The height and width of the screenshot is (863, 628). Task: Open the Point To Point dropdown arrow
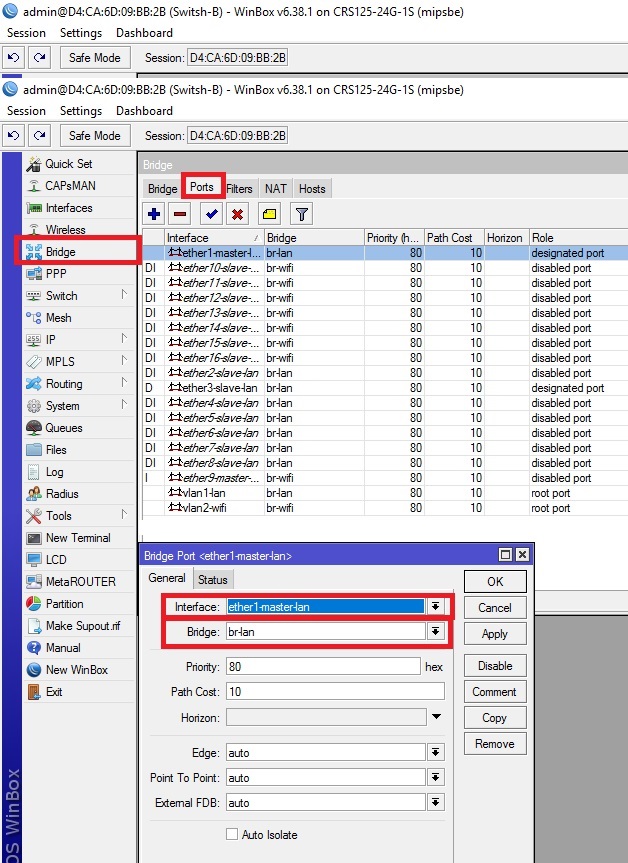(x=435, y=777)
